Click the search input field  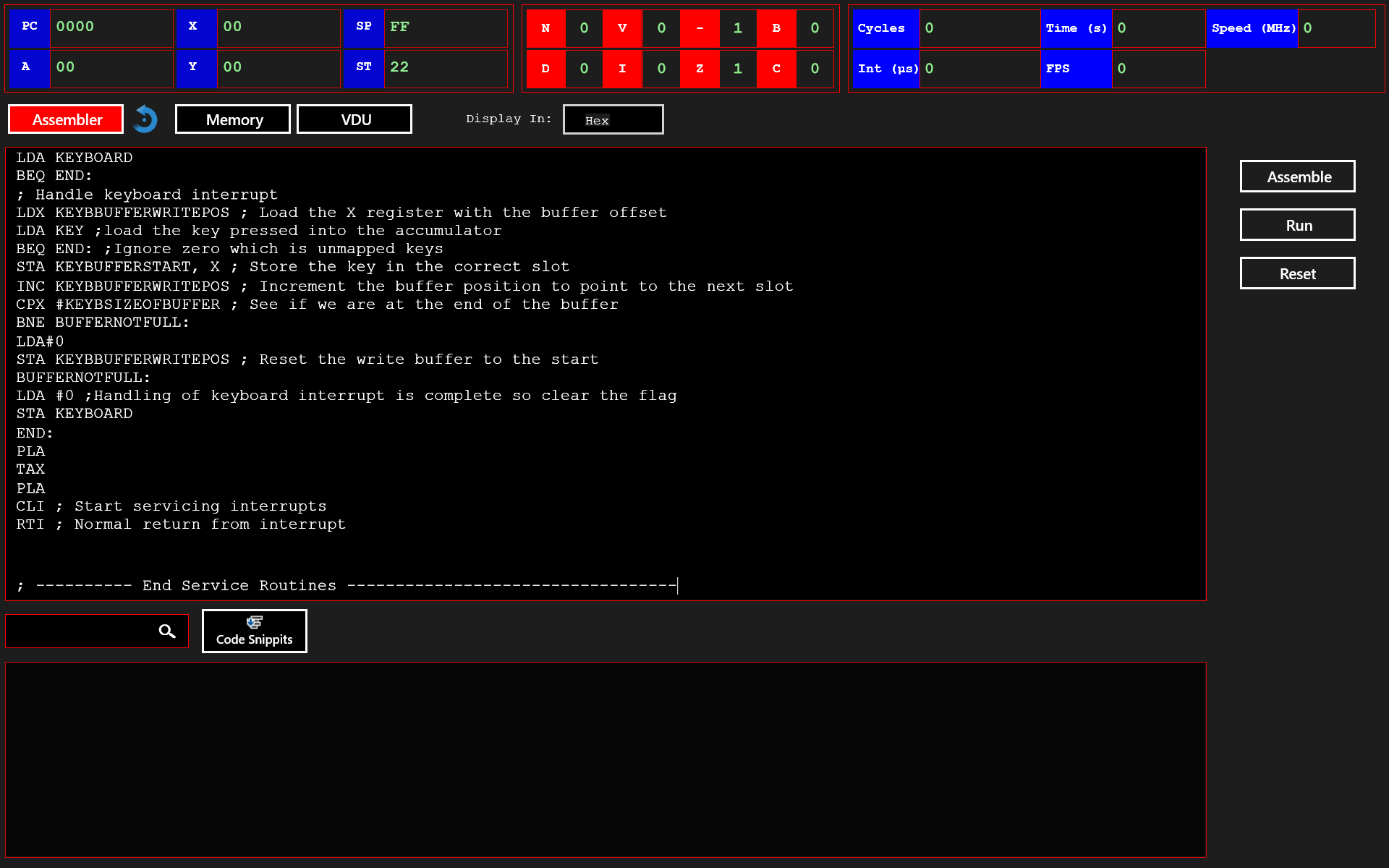pyautogui.click(x=81, y=631)
